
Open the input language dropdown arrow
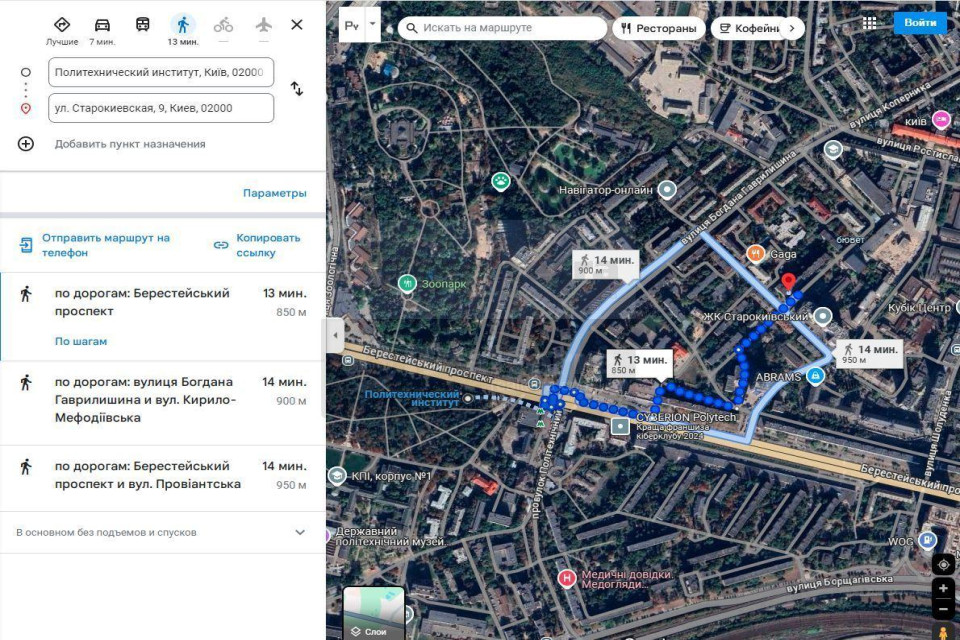point(372,25)
